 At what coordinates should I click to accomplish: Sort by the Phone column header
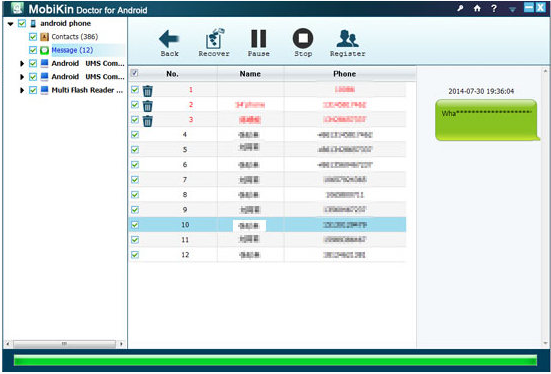pyautogui.click(x=344, y=74)
